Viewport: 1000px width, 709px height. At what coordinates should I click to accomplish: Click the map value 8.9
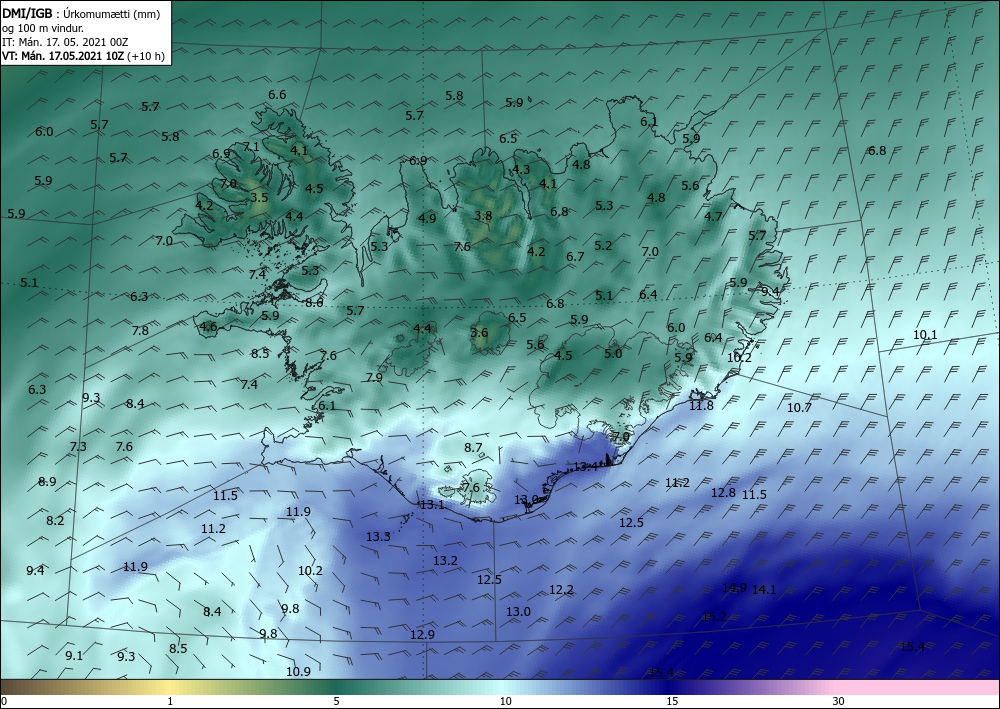tap(47, 481)
